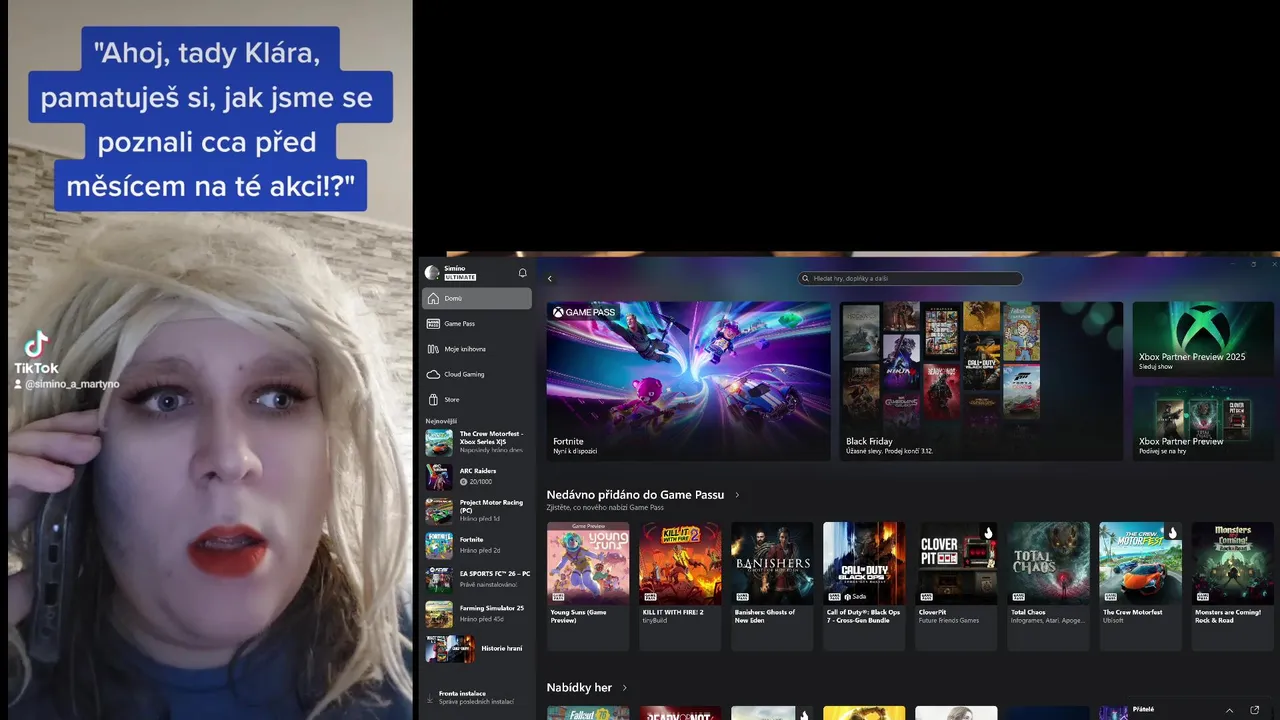
Task: Open the Black Friday sale banner
Action: point(981,381)
